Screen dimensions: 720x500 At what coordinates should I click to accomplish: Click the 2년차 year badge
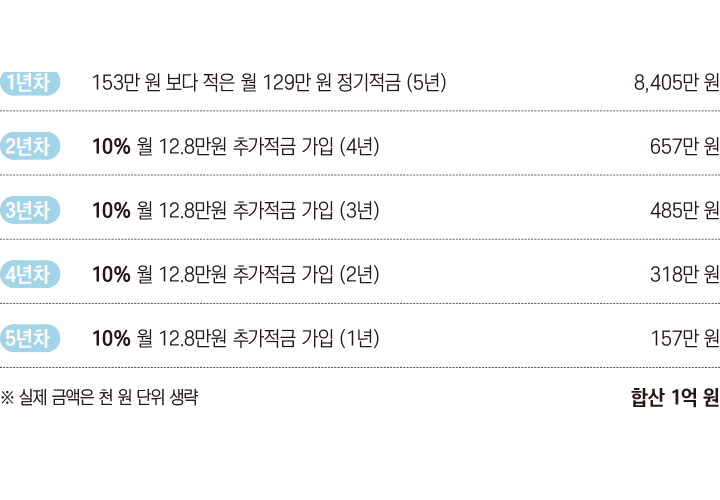[x=31, y=146]
